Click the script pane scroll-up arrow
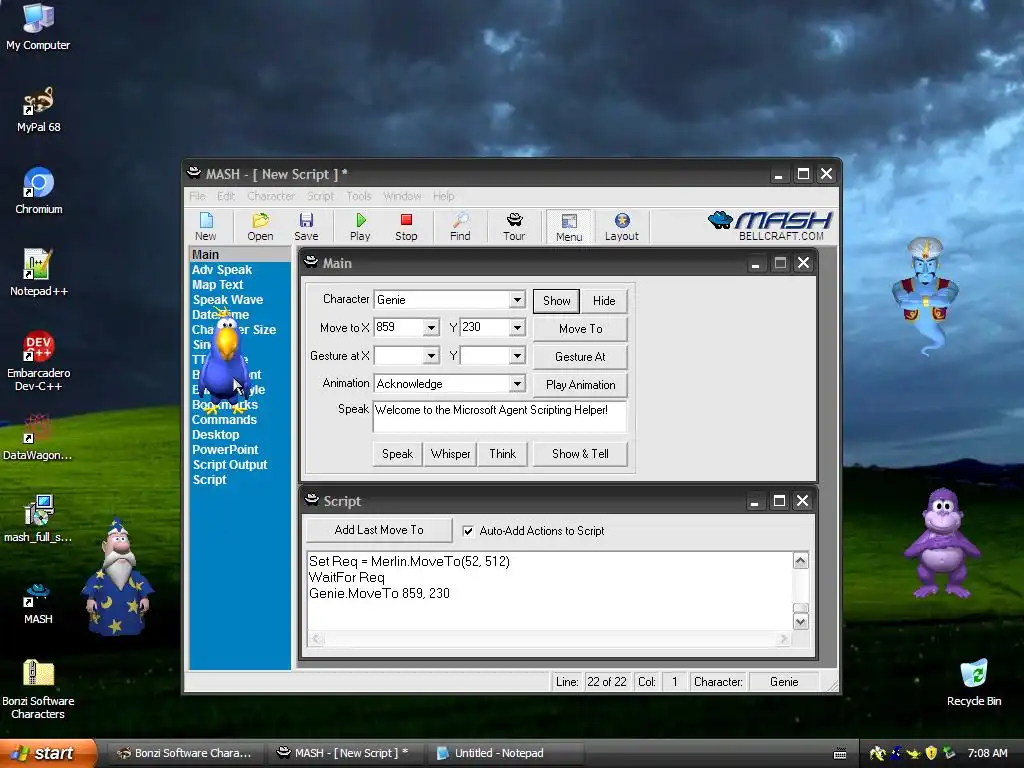 point(801,560)
